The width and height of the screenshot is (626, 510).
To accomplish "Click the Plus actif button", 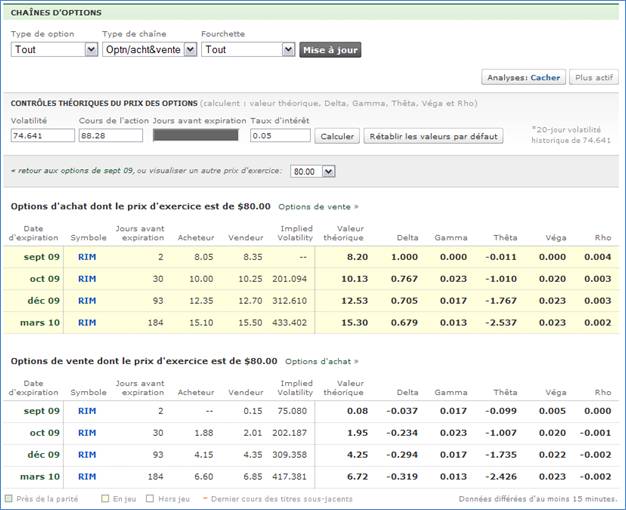I will tap(594, 77).
